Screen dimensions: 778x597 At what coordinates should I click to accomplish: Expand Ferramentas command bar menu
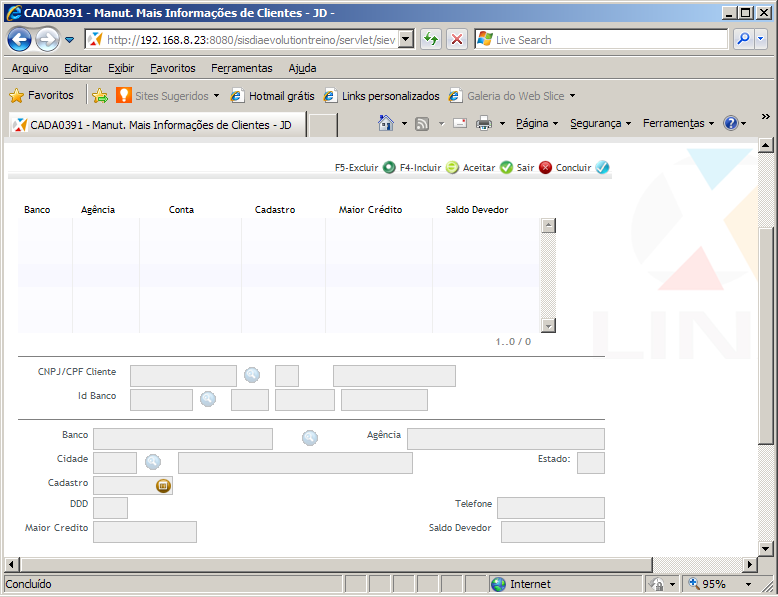click(x=678, y=123)
